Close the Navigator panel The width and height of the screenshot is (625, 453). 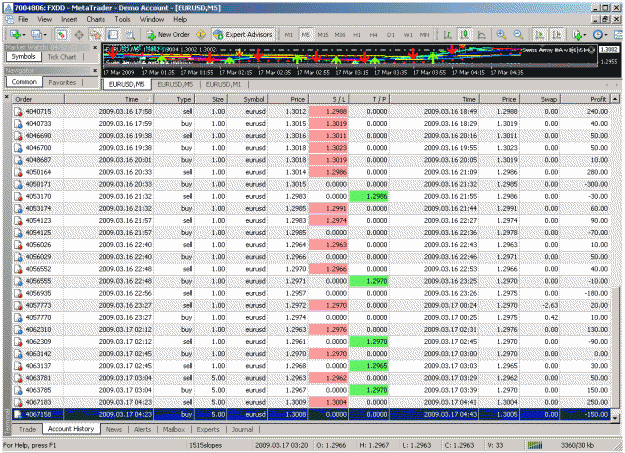click(x=95, y=71)
